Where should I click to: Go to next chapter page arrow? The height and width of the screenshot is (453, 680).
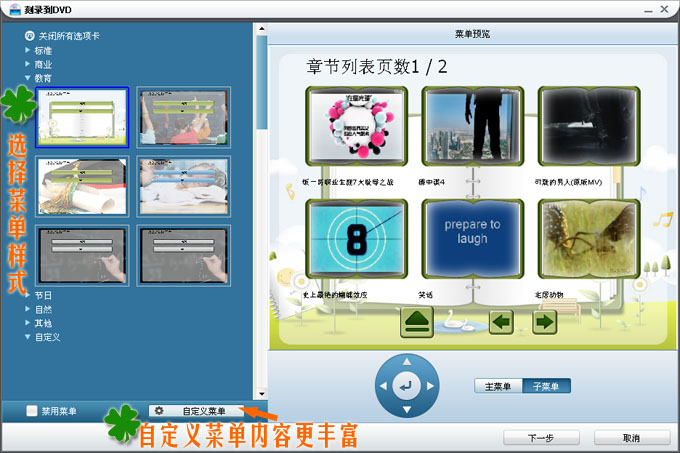coord(544,322)
